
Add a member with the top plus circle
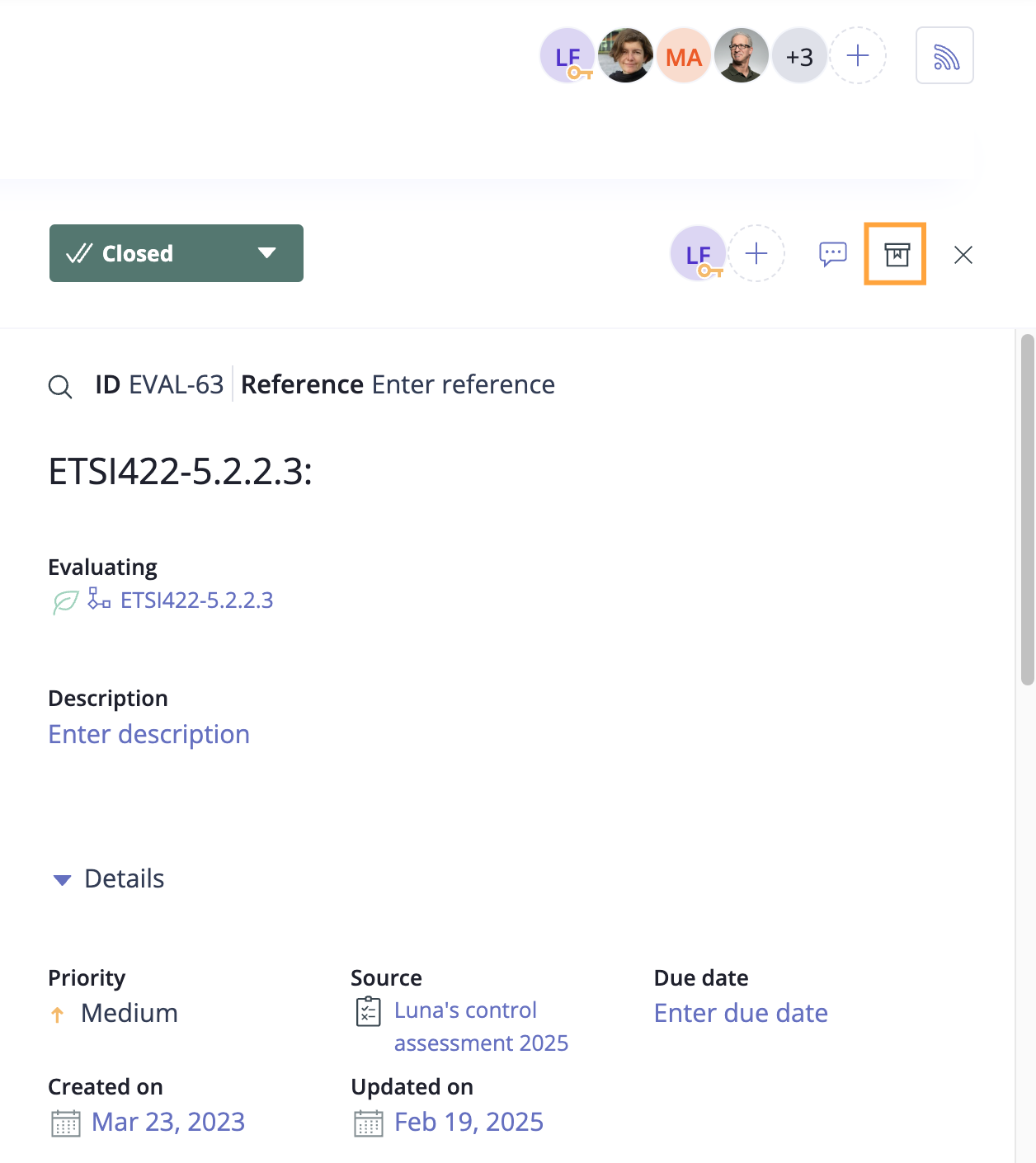click(858, 56)
